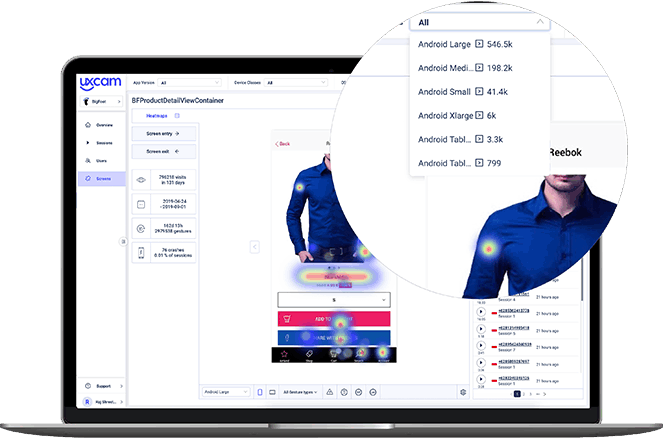Viewport: 663px width, 438px height.
Task: Click the Screen exit button
Action: click(x=163, y=151)
